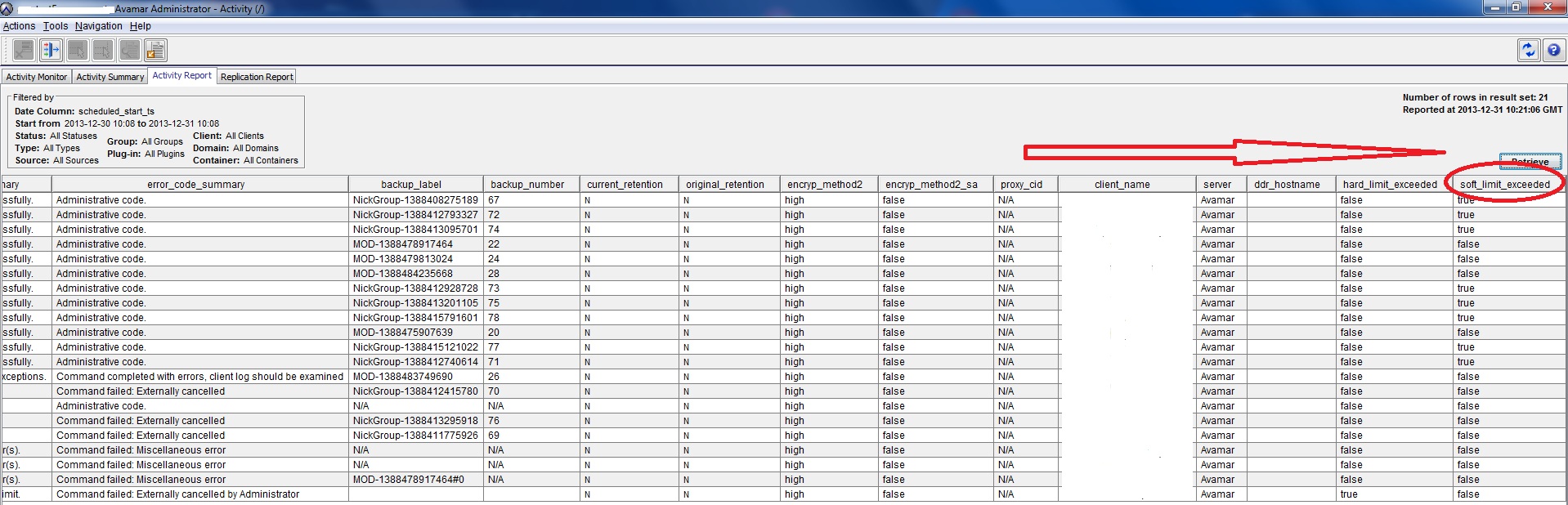Select backup label NickGroup-1388408275189 cell
Screen dimensions: 1568x505
[x=415, y=200]
